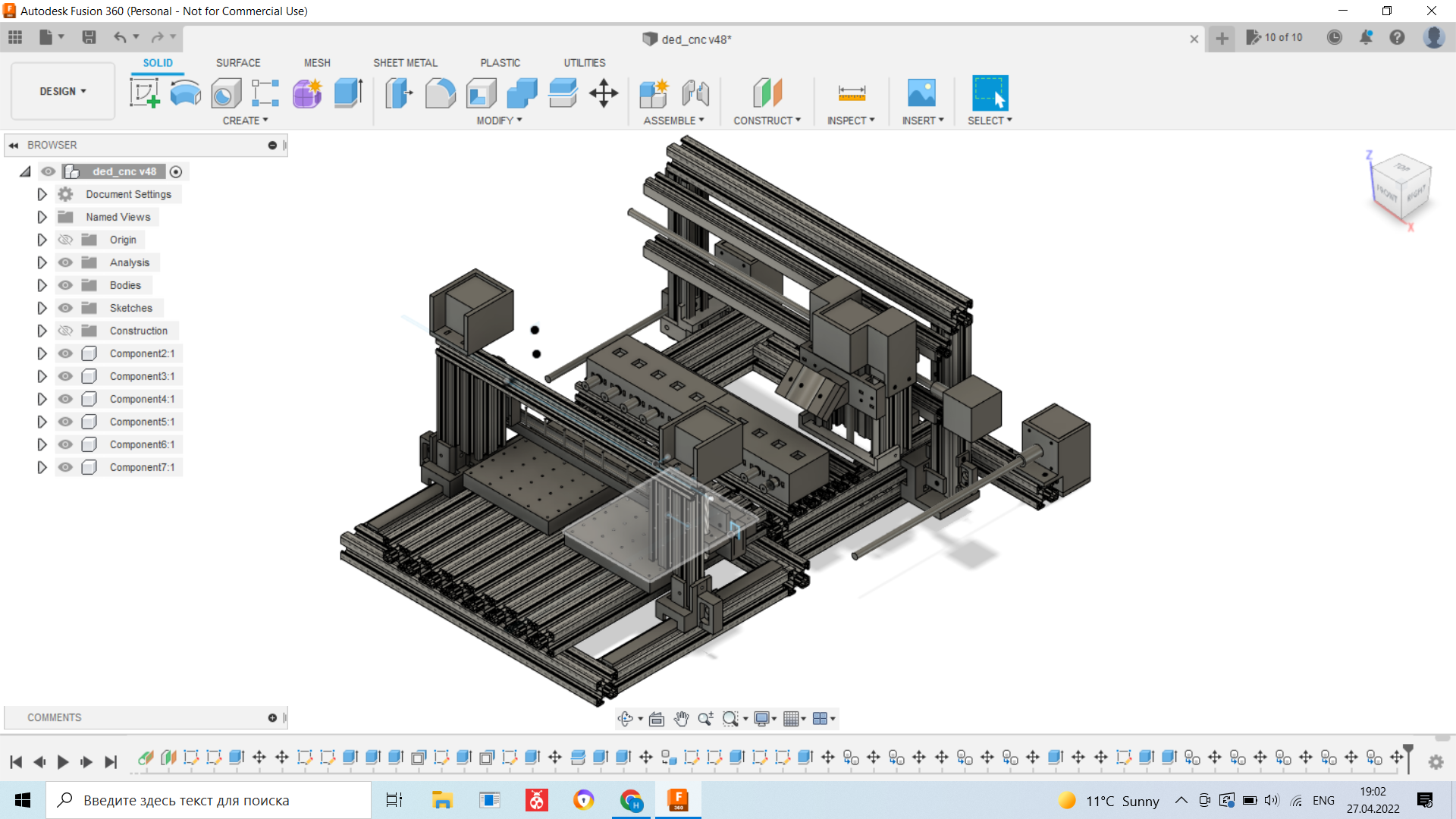Select the Pan hand tool
Viewport: 1456px width, 819px height.
681,719
